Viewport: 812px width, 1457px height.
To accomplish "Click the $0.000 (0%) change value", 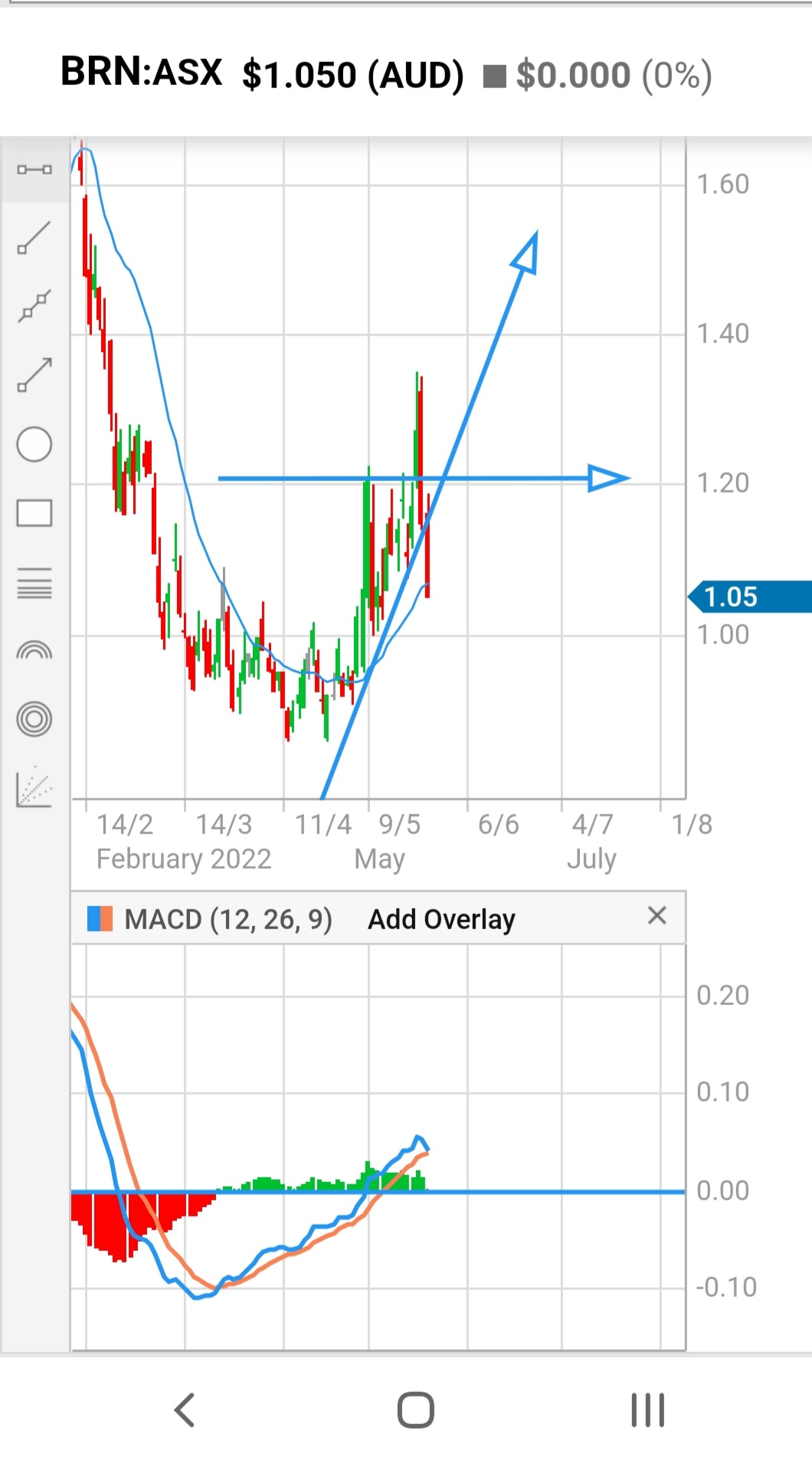I will tap(614, 75).
